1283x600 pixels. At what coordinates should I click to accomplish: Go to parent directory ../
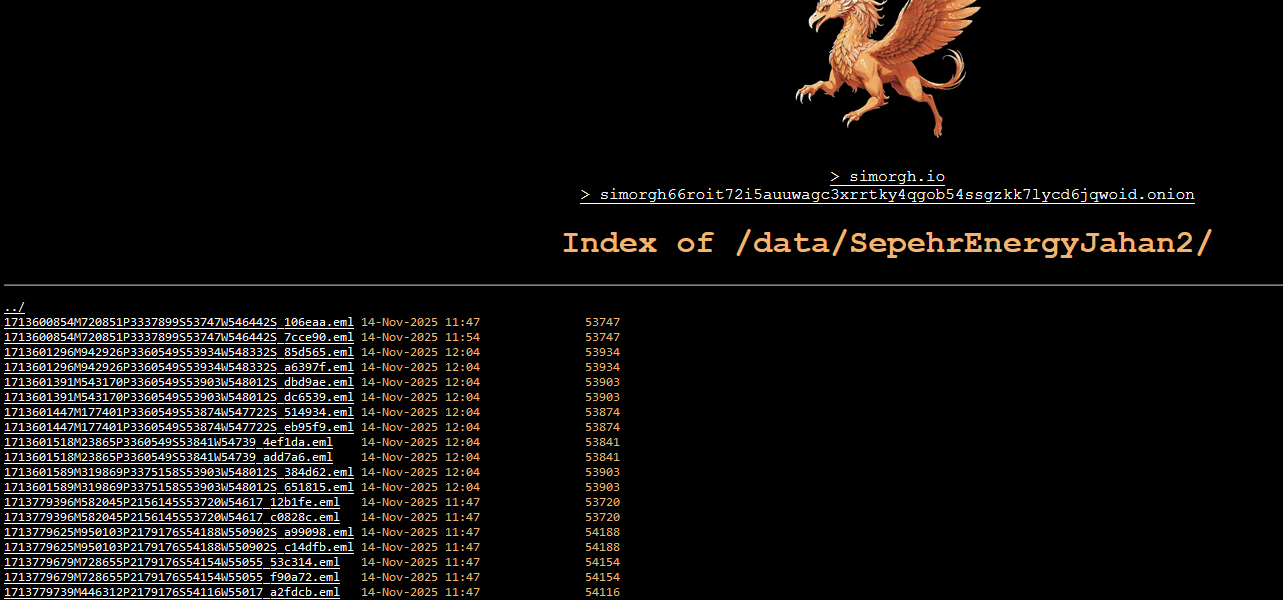[14, 307]
